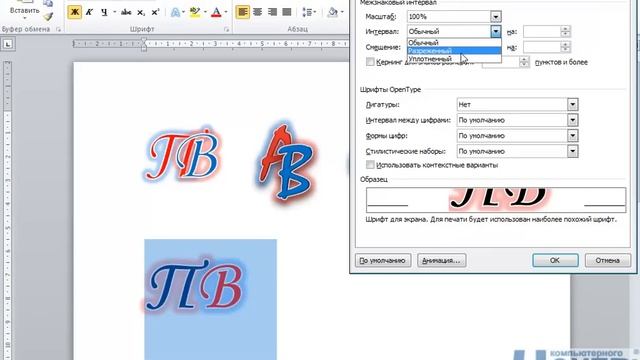Toggle Bold (Ж) formatting
This screenshot has height=360, width=640.
(75, 12)
